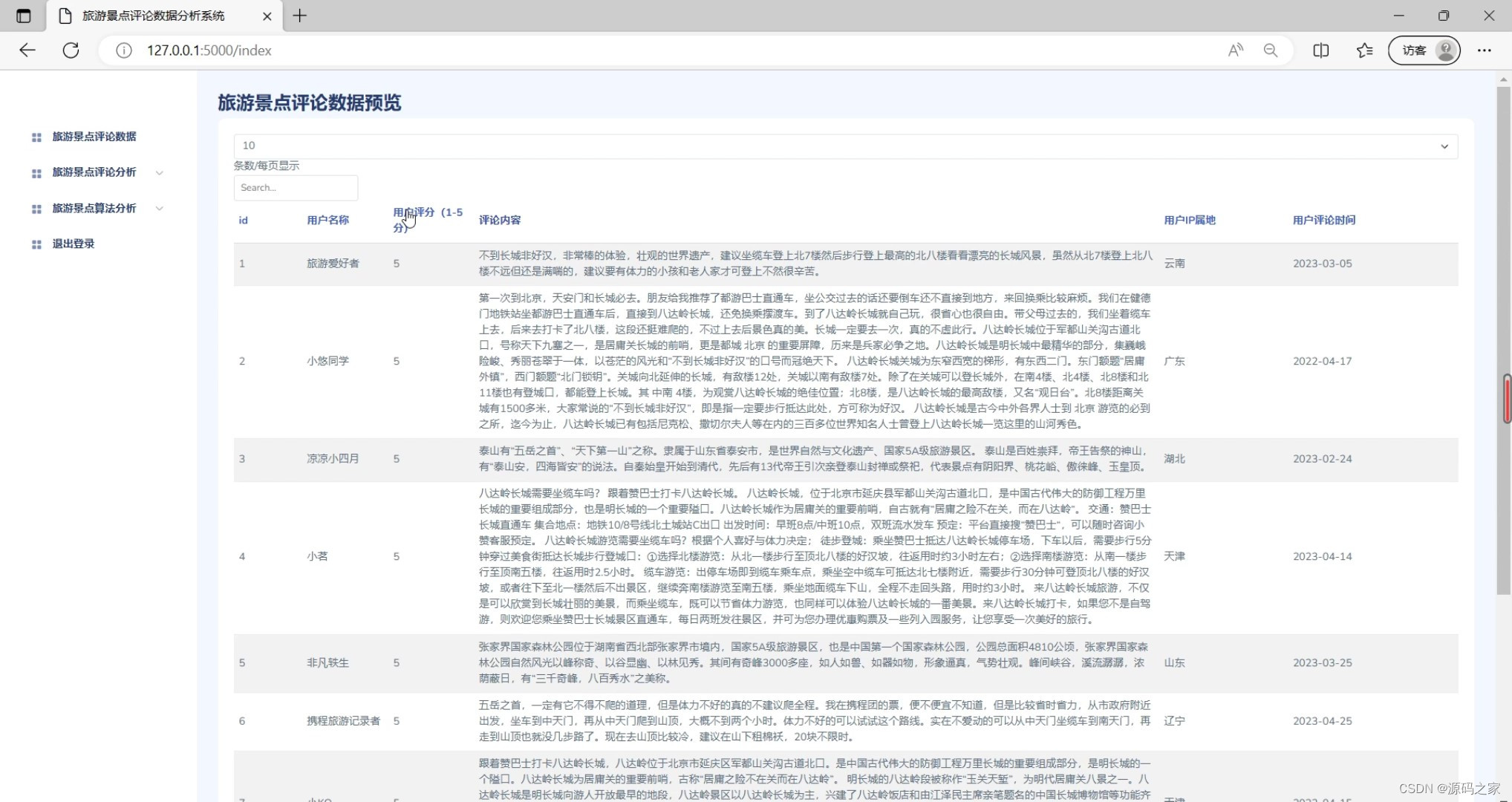Sort table by 用户IP属地 column header

1189,220
